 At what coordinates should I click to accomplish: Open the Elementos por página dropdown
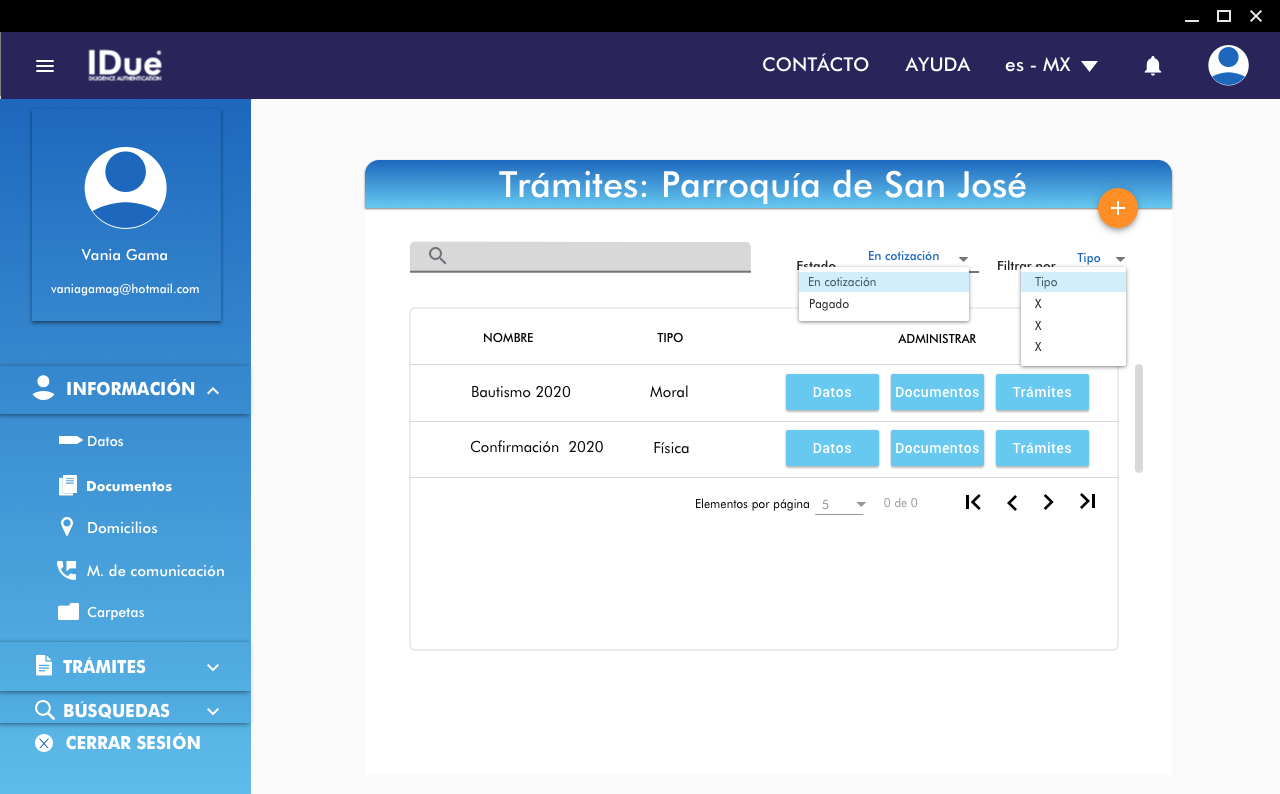841,505
